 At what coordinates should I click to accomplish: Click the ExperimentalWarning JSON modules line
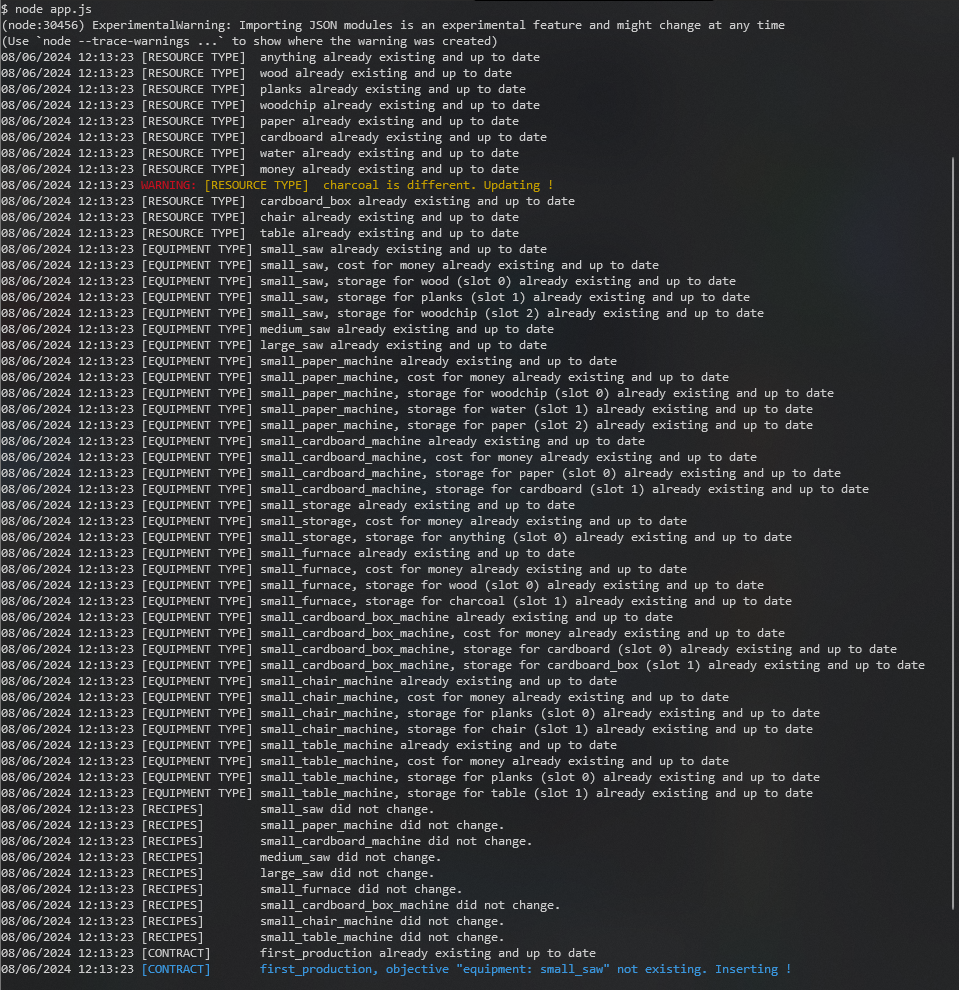pos(393,25)
